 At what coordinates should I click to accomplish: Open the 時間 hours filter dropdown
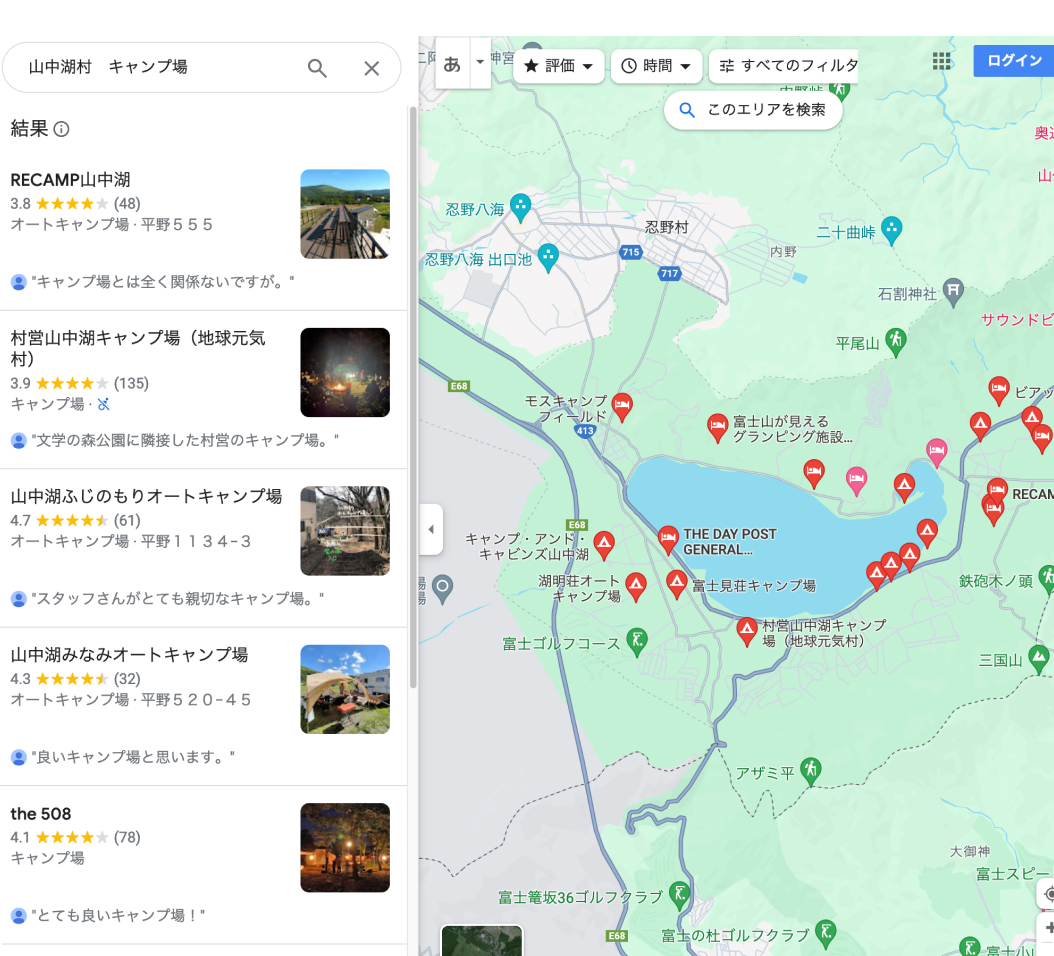pos(656,66)
